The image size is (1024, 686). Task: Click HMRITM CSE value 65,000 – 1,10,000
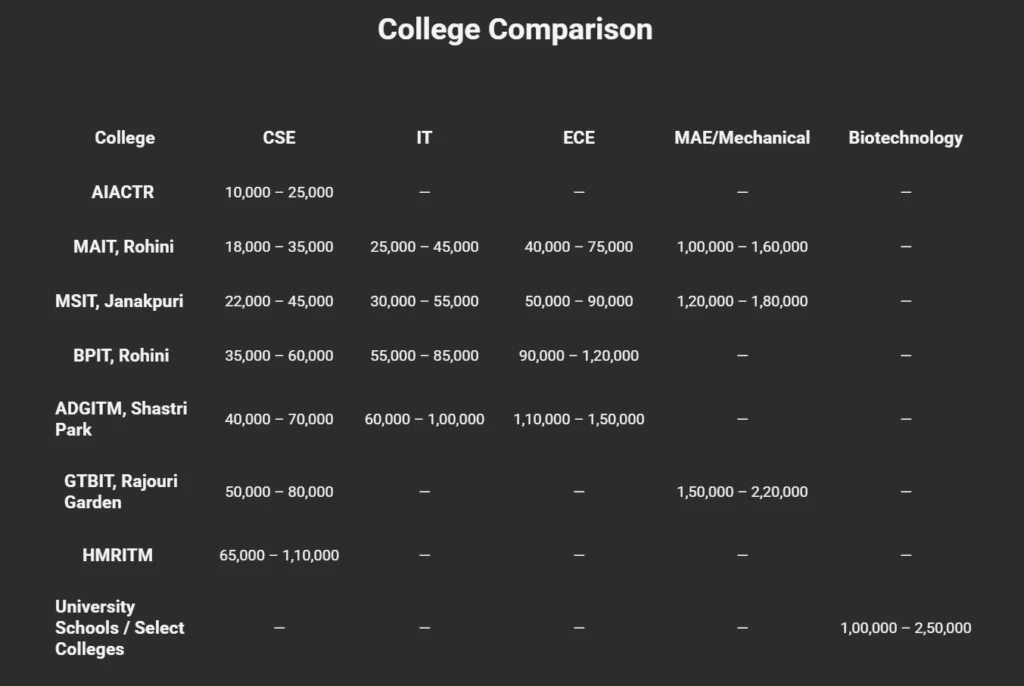click(x=279, y=555)
